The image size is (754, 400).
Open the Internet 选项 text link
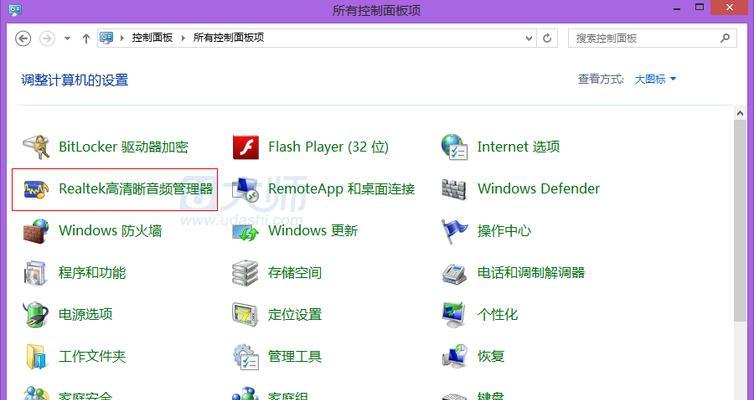518,147
